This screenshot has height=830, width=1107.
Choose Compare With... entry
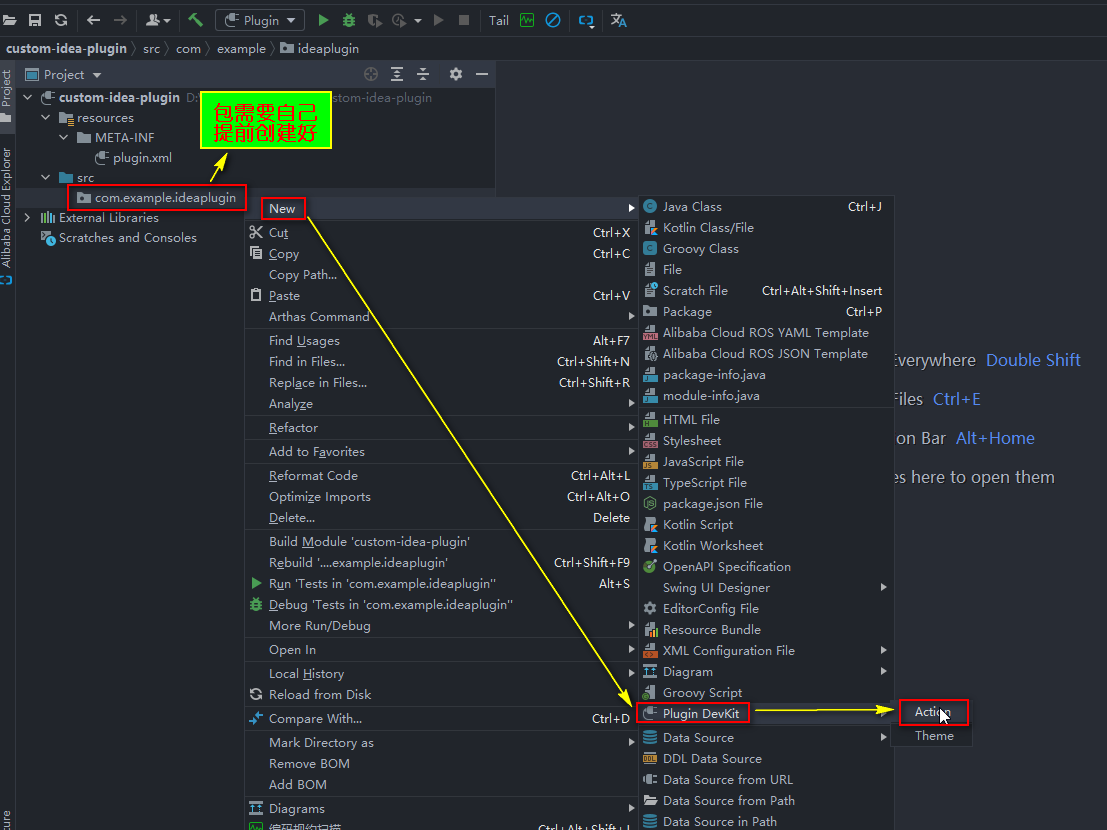pos(441,718)
